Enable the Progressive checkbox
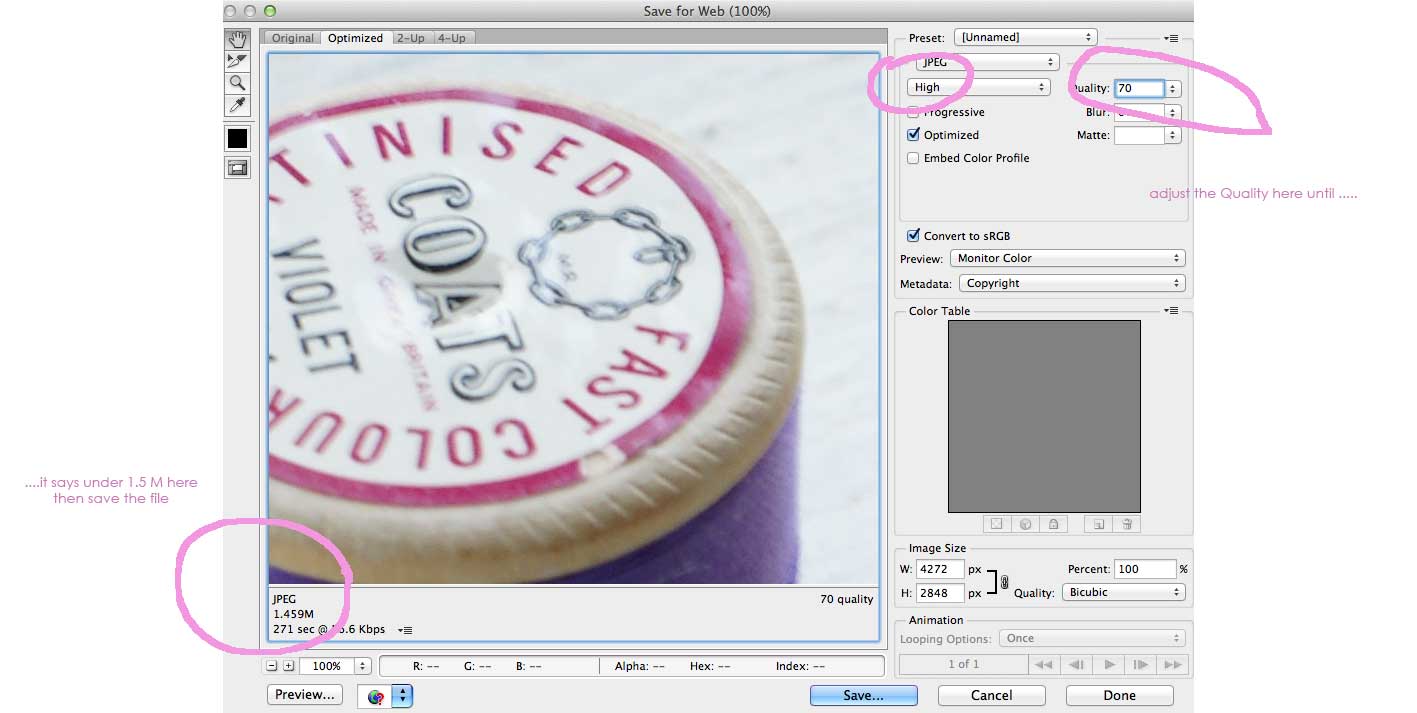The width and height of the screenshot is (1417, 713). [913, 112]
